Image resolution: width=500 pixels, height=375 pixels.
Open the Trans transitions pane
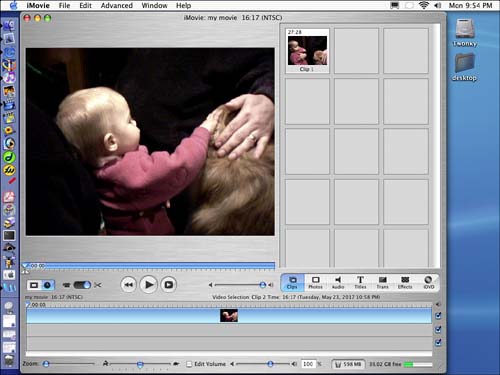tap(383, 282)
